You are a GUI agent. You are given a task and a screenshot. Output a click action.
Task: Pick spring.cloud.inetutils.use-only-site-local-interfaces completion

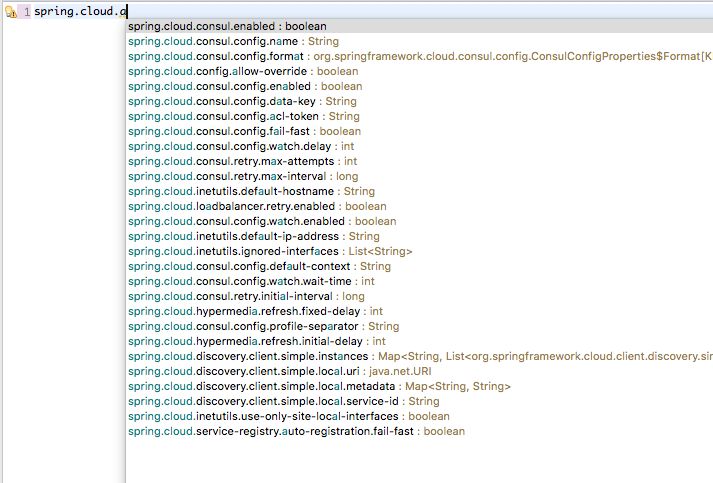click(x=419, y=417)
